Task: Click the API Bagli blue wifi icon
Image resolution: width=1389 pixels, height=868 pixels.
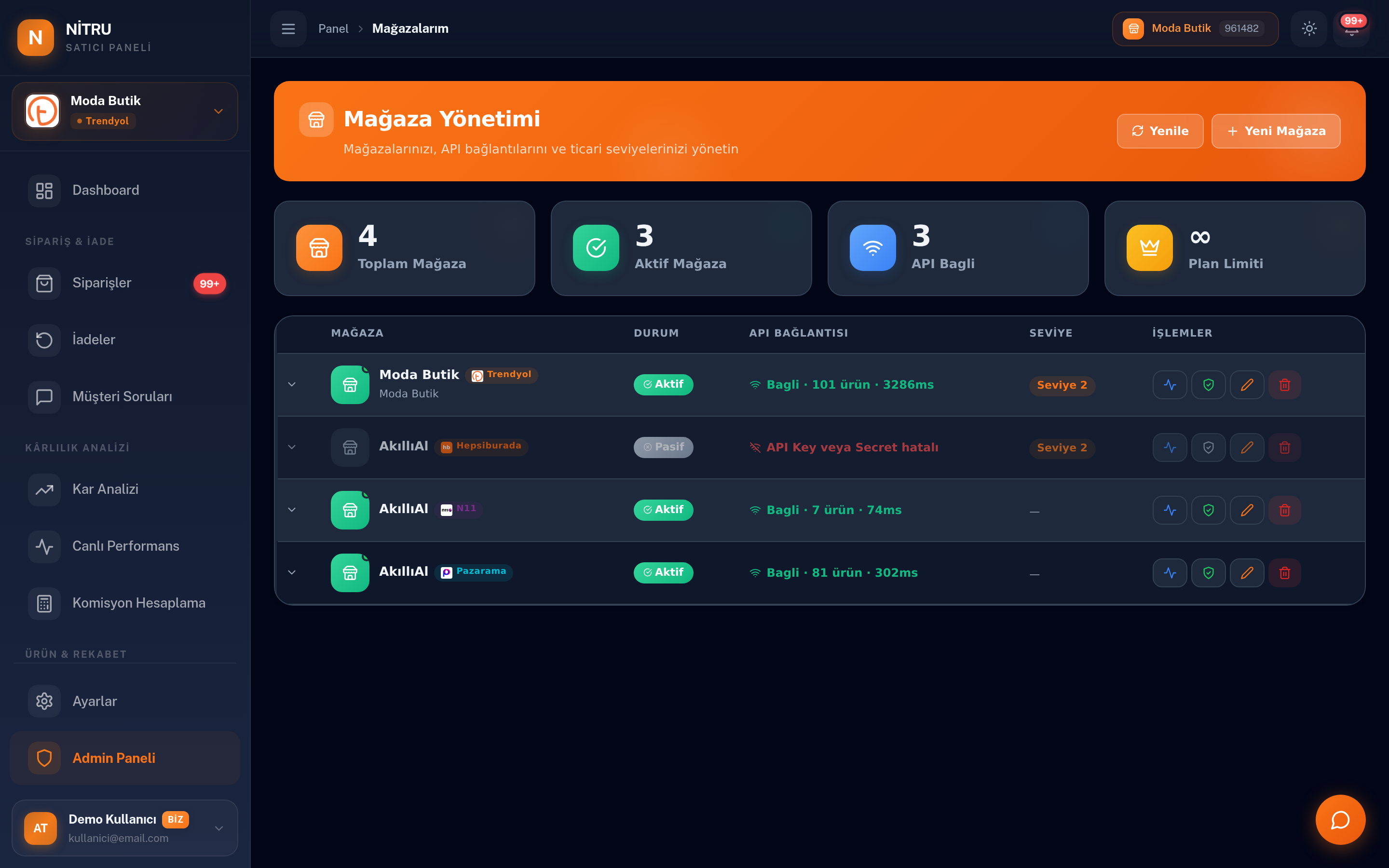Action: tap(872, 247)
